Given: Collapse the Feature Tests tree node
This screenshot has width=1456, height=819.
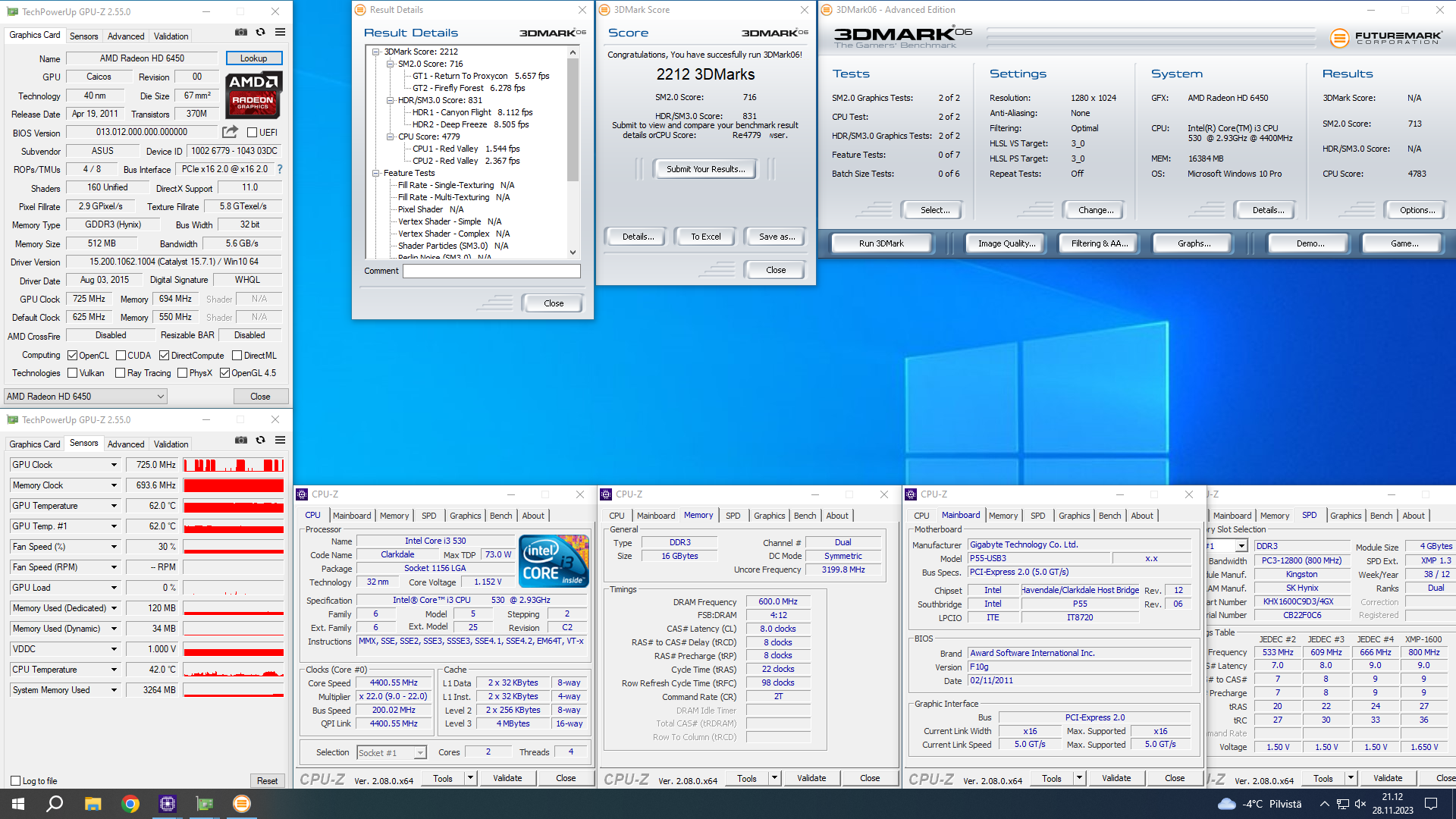Looking at the screenshot, I should click(376, 174).
